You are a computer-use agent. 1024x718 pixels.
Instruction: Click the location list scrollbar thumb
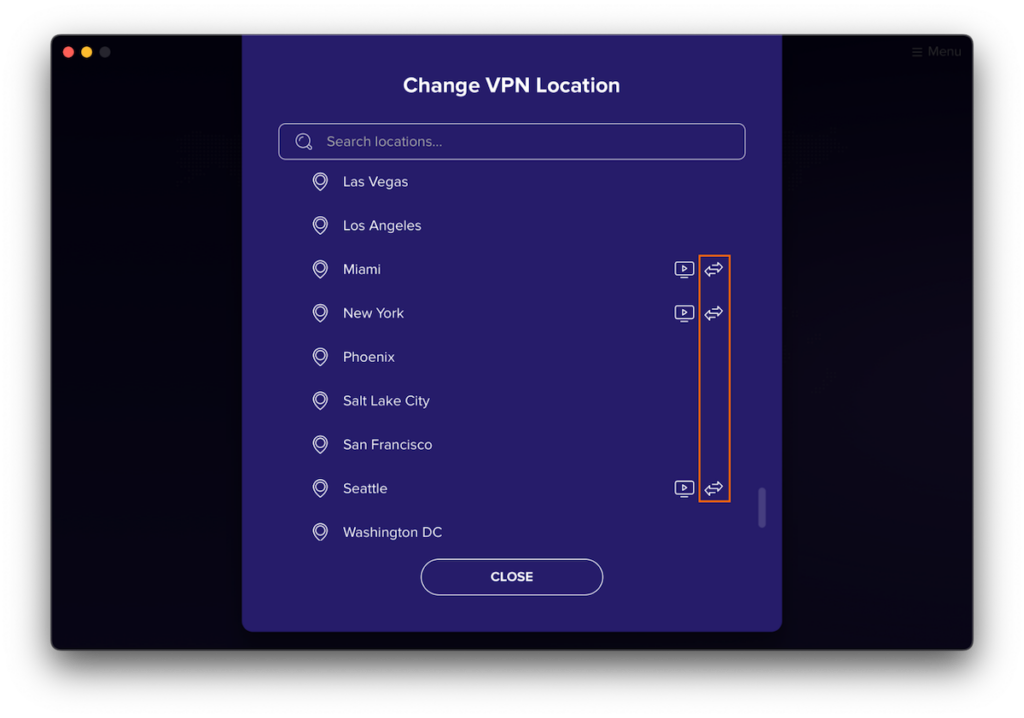761,507
